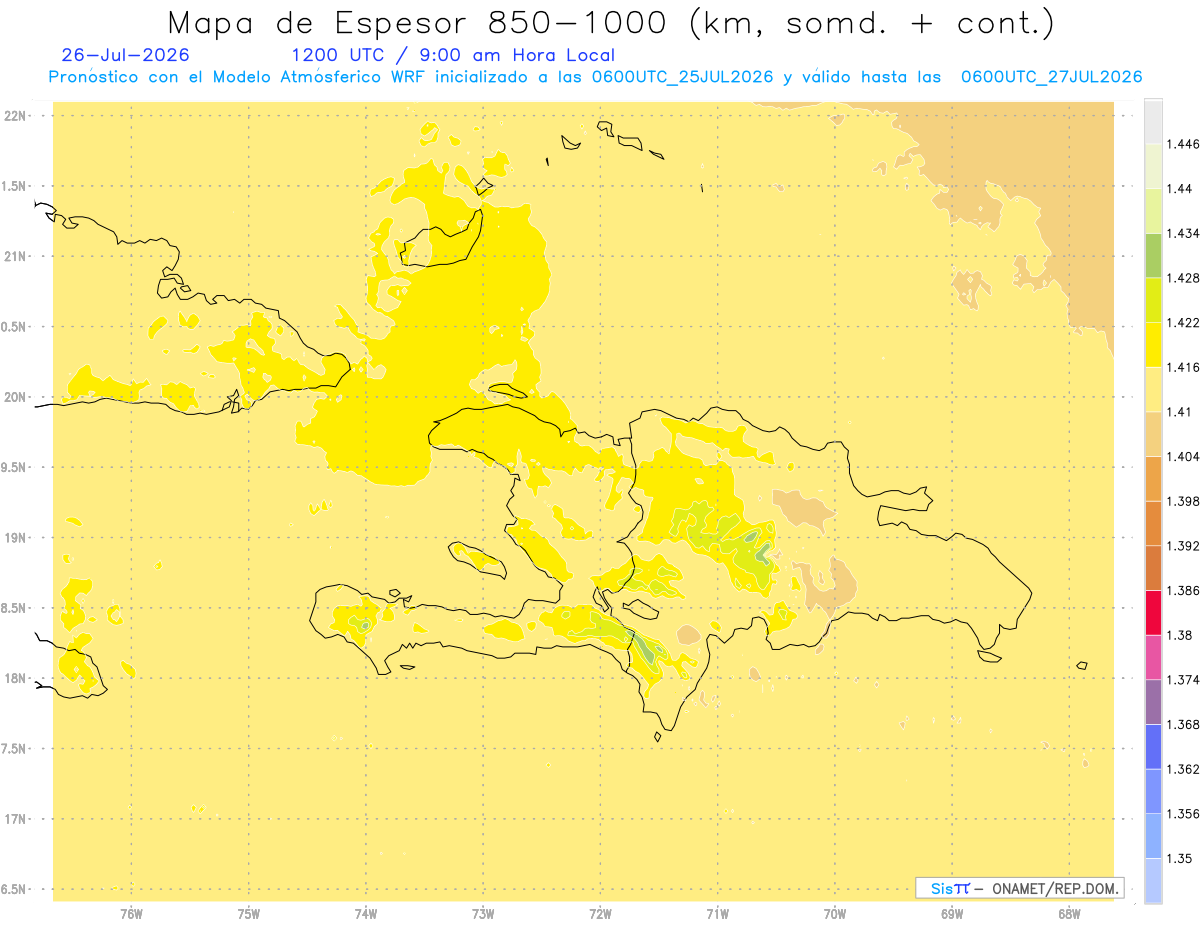This screenshot has width=1200, height=927.
Task: Click the '20N' latitude label
Action: 15,398
